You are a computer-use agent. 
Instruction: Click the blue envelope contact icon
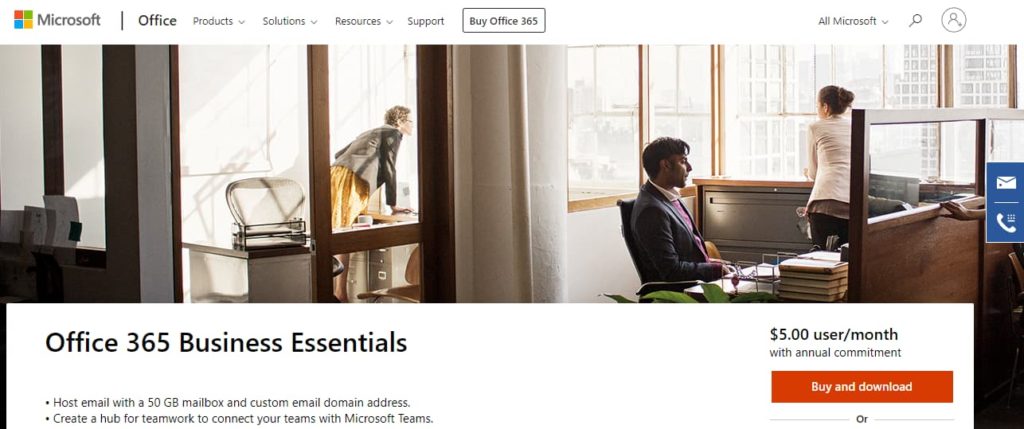(x=1006, y=183)
